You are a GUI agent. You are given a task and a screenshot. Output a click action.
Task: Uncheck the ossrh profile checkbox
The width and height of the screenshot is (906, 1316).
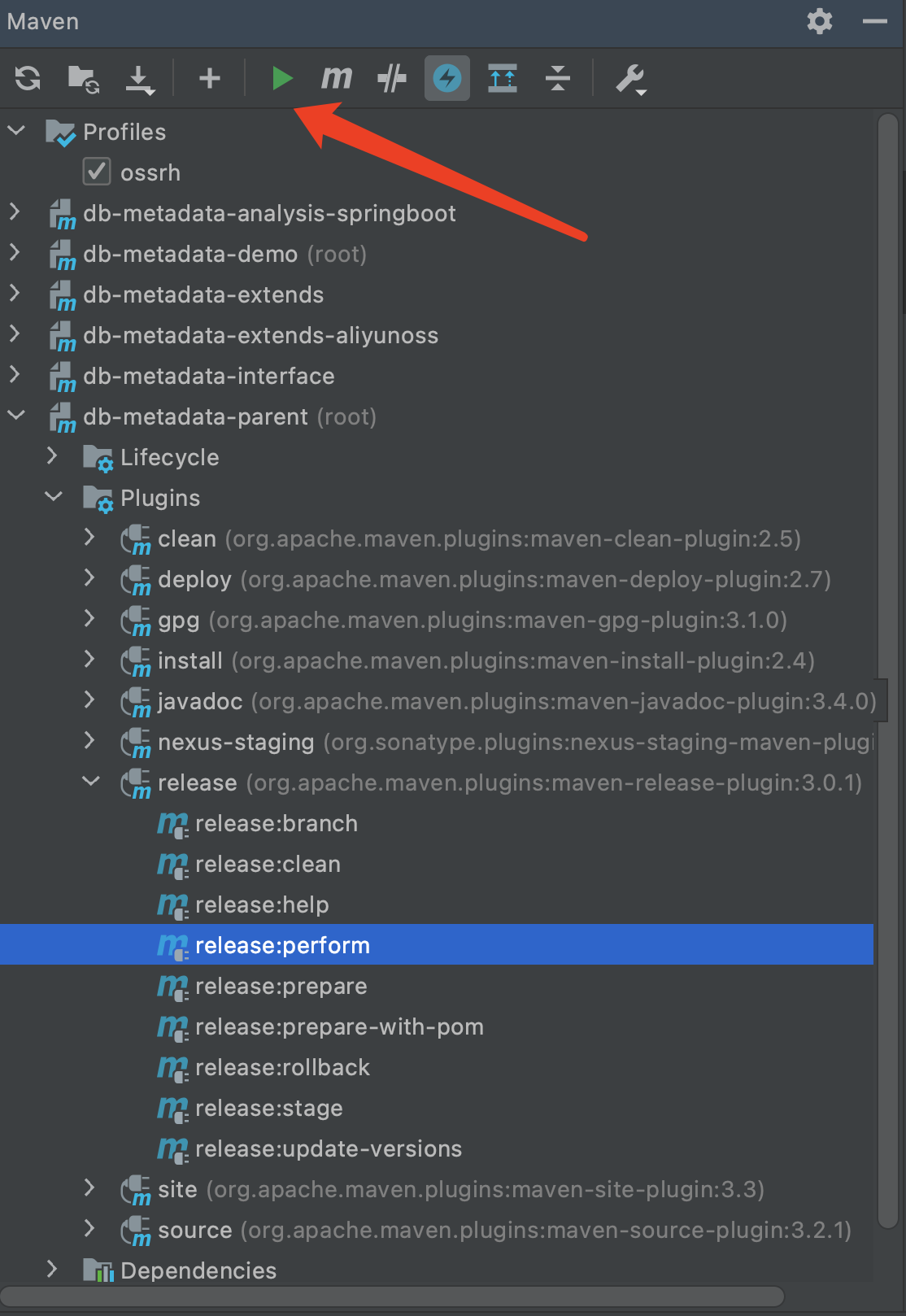97,172
